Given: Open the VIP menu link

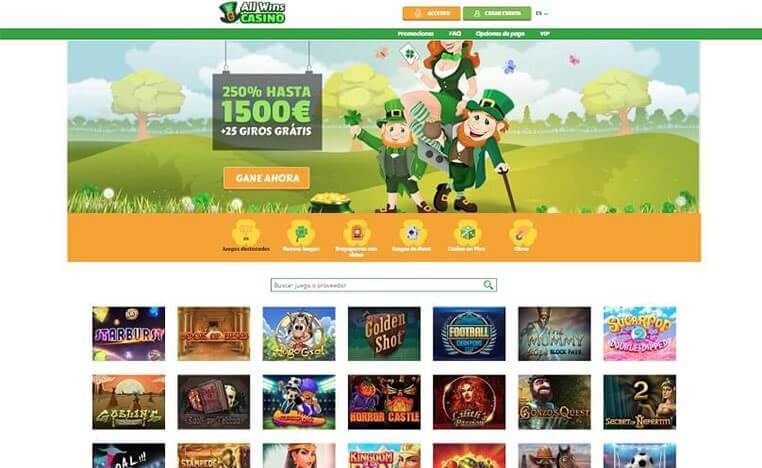Looking at the screenshot, I should 545,34.
